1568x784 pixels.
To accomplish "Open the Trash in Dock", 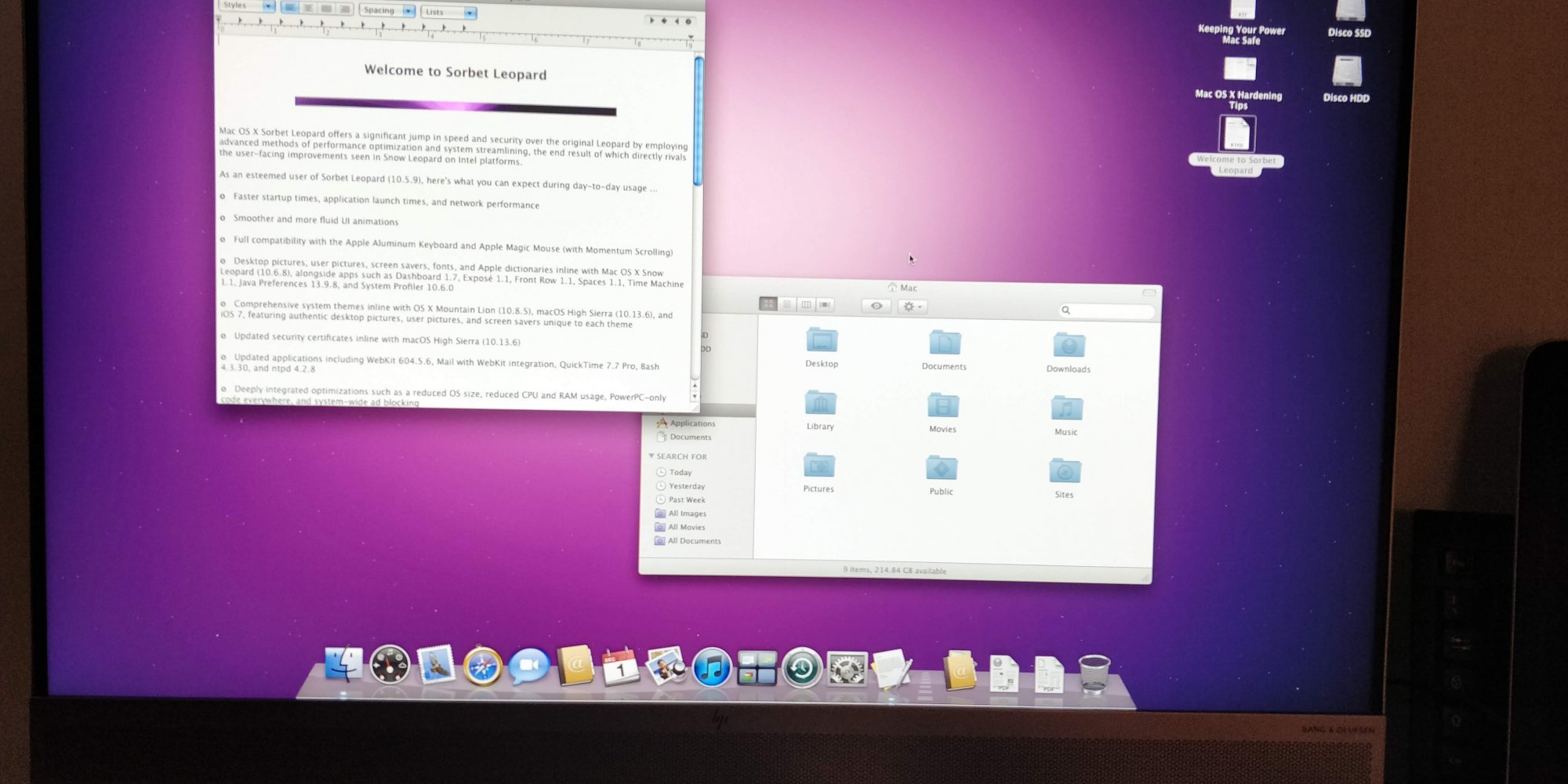I will [1094, 674].
